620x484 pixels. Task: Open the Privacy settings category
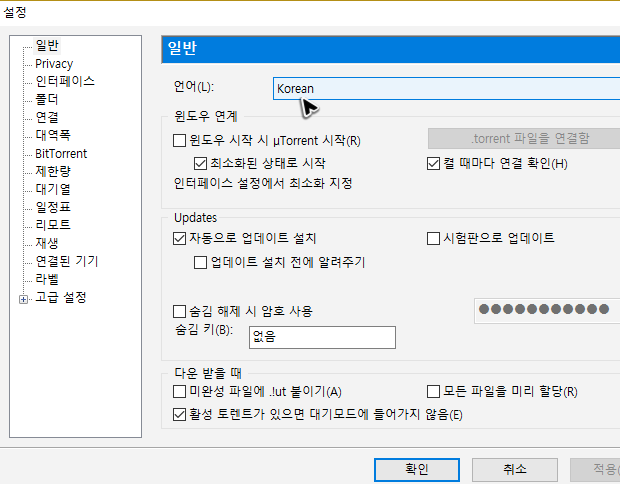[54, 64]
